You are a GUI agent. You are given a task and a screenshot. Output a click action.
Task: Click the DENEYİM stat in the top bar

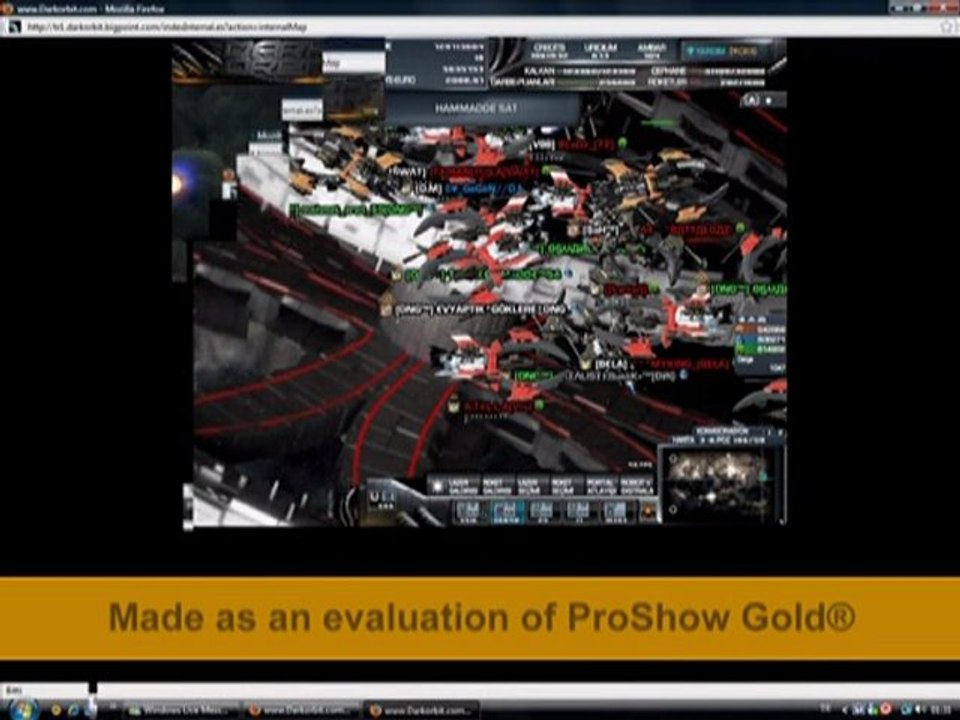pyautogui.click(x=550, y=51)
